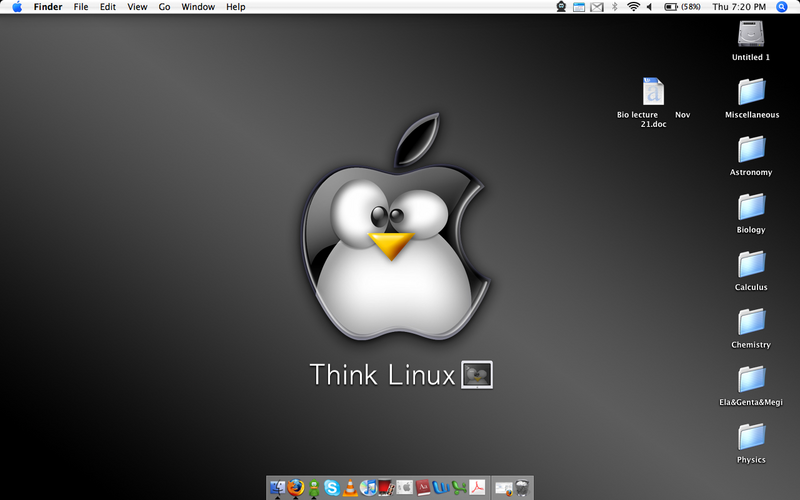Open the Finder menu
Screen dimensions: 800x500
point(48,7)
